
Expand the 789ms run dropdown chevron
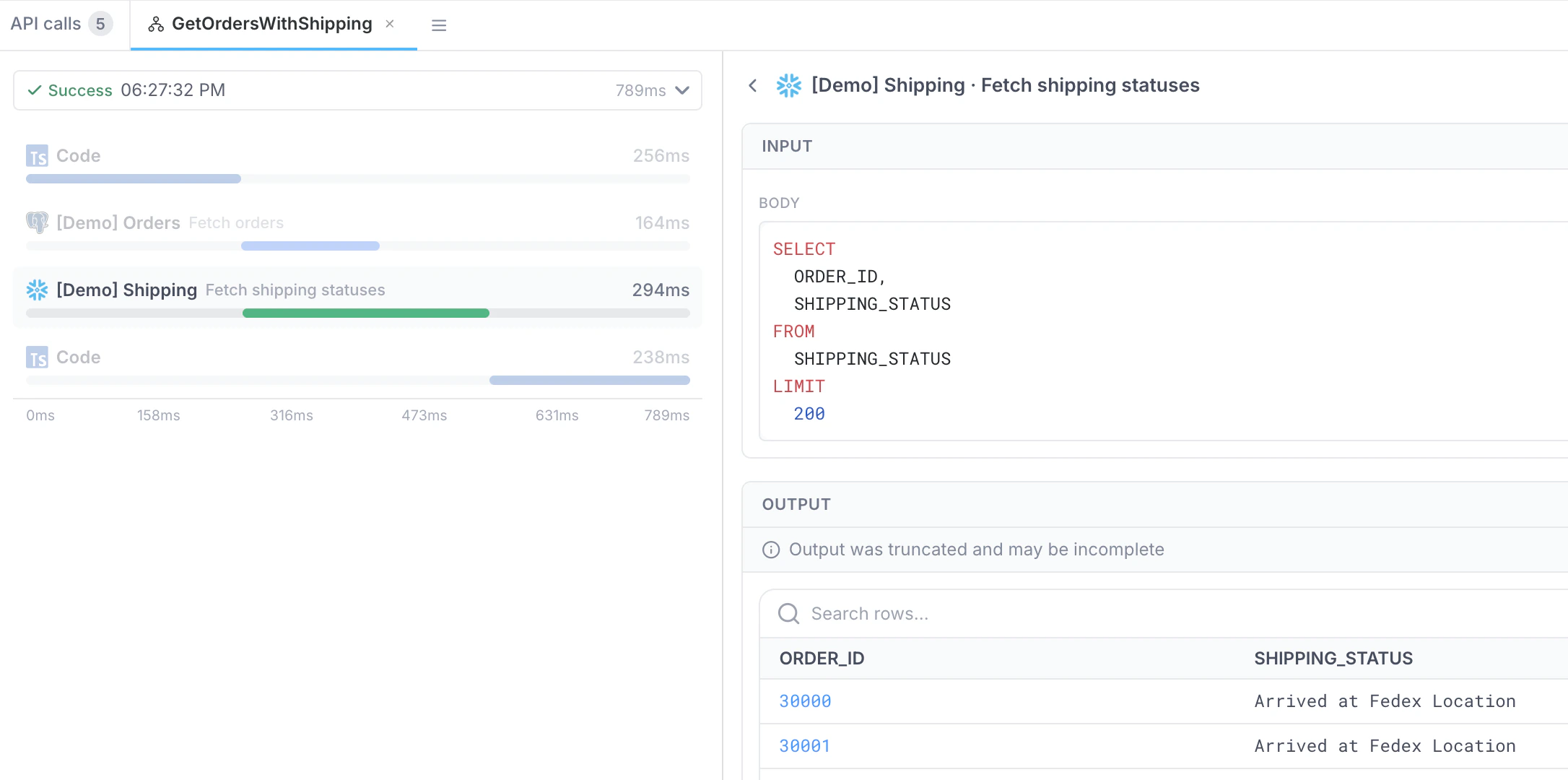click(x=682, y=90)
